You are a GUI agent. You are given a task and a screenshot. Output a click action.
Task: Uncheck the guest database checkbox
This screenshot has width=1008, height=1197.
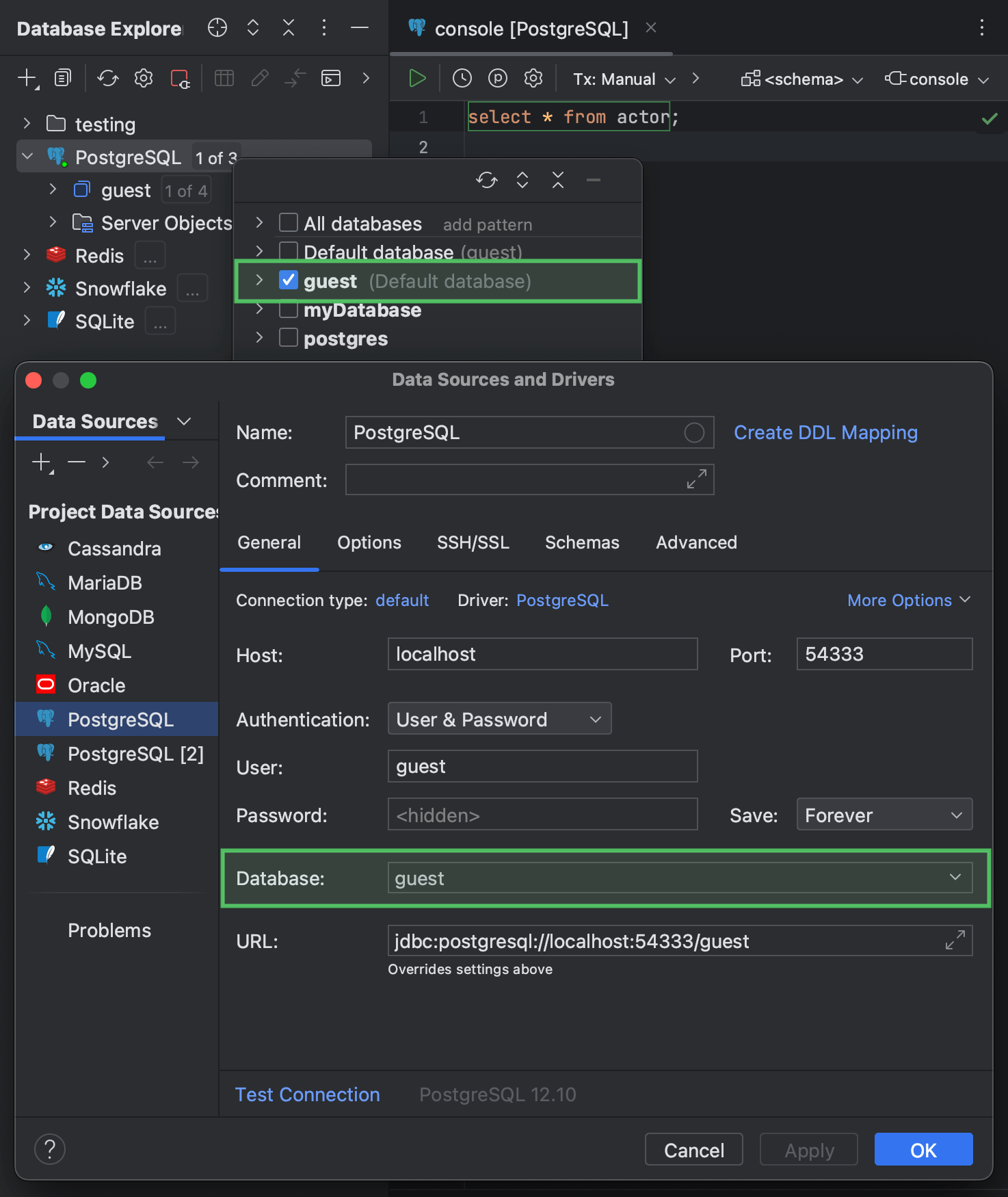coord(289,280)
